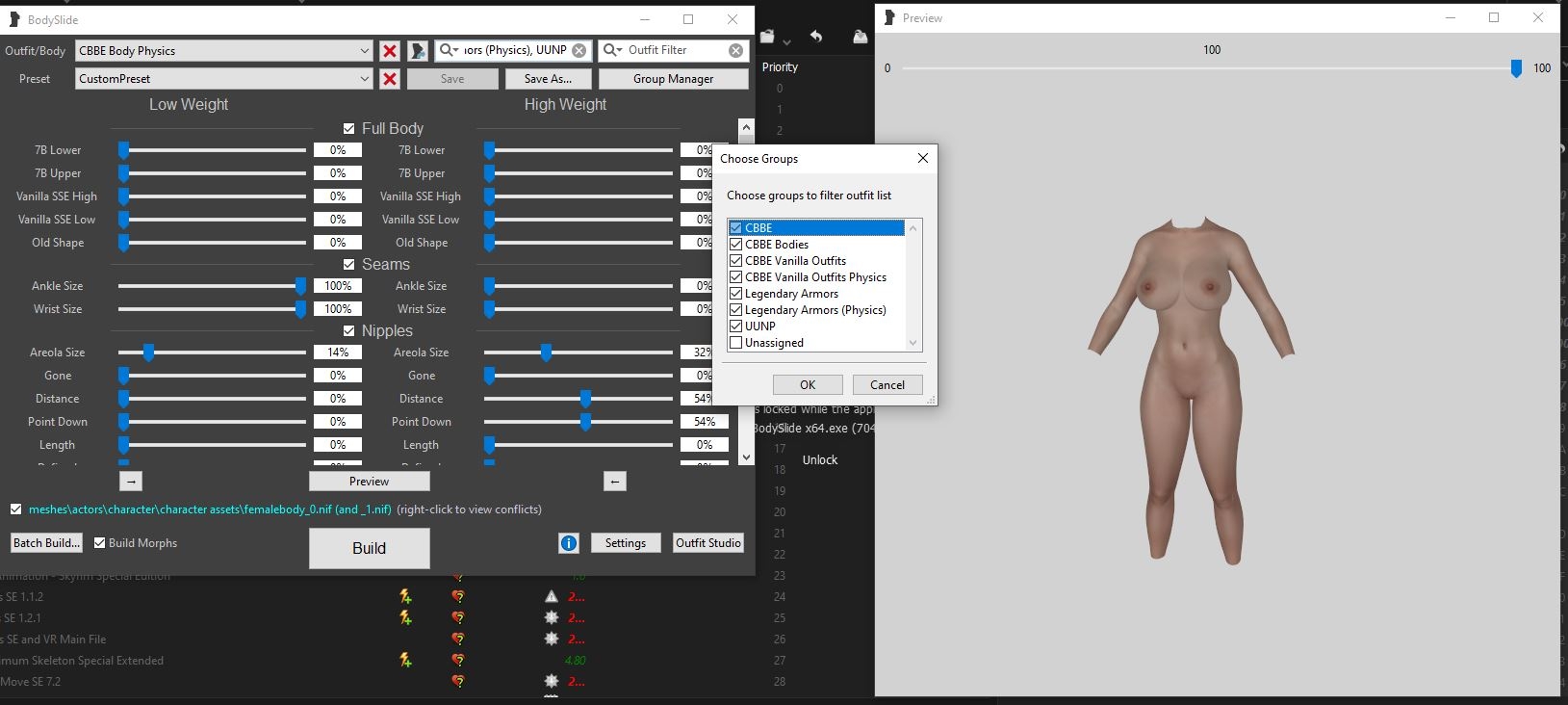The image size is (1568, 705).
Task: Toggle the Build Morphs checkbox
Action: 99,543
